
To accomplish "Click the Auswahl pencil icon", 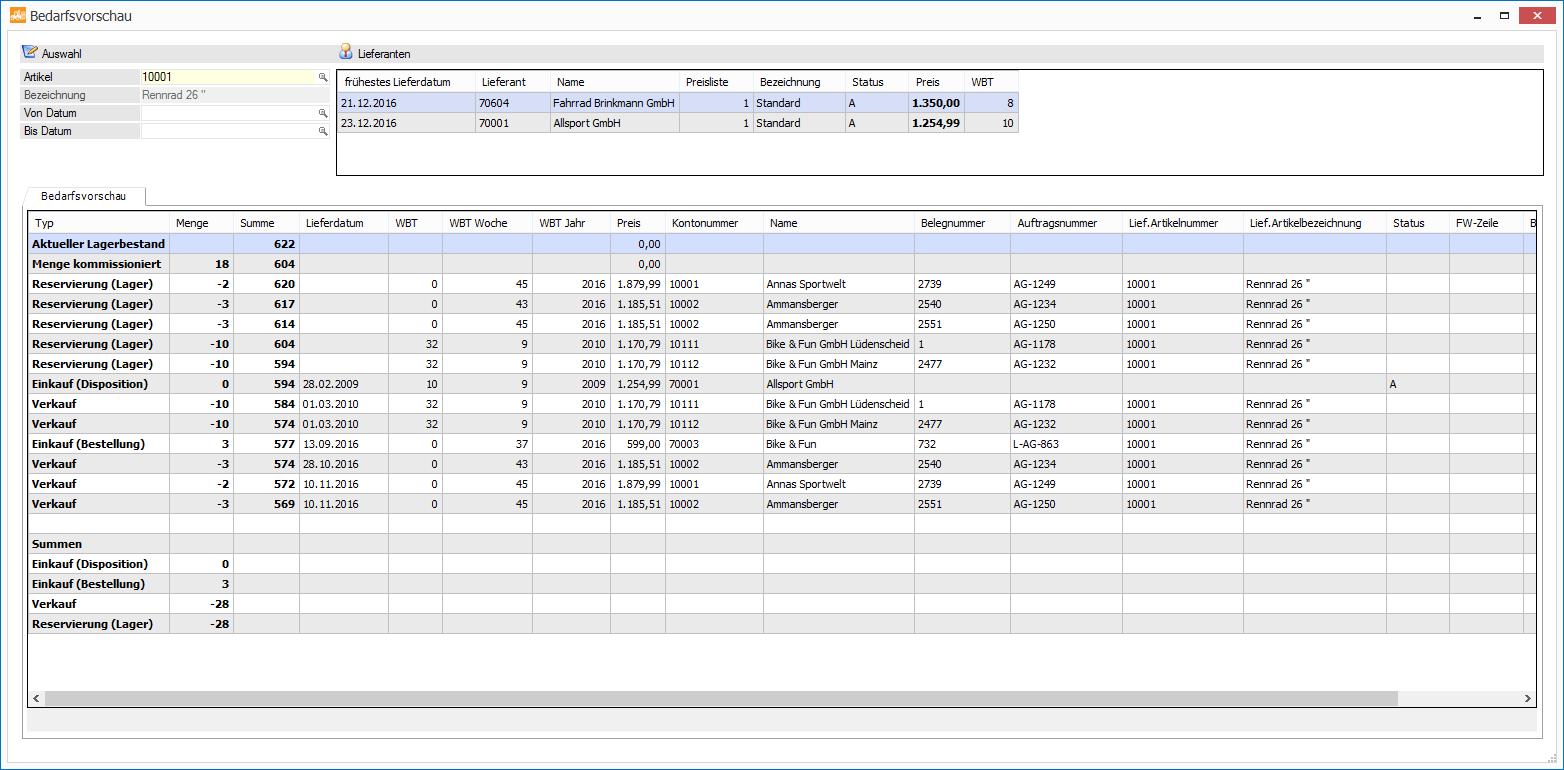I will click(29, 53).
